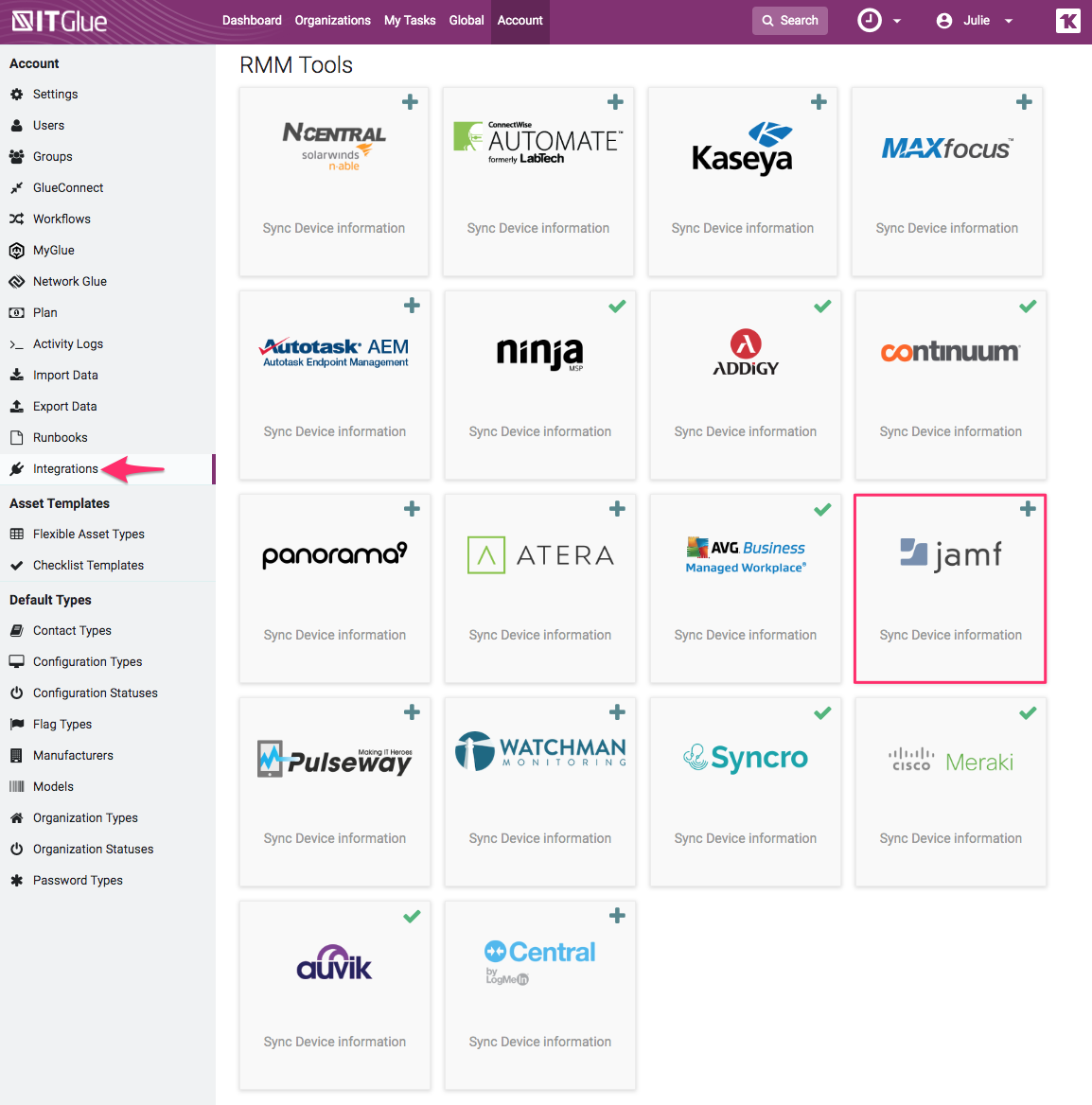The width and height of the screenshot is (1092, 1105).
Task: Click the plus icon on Kaseya card
Action: pyautogui.click(x=819, y=102)
